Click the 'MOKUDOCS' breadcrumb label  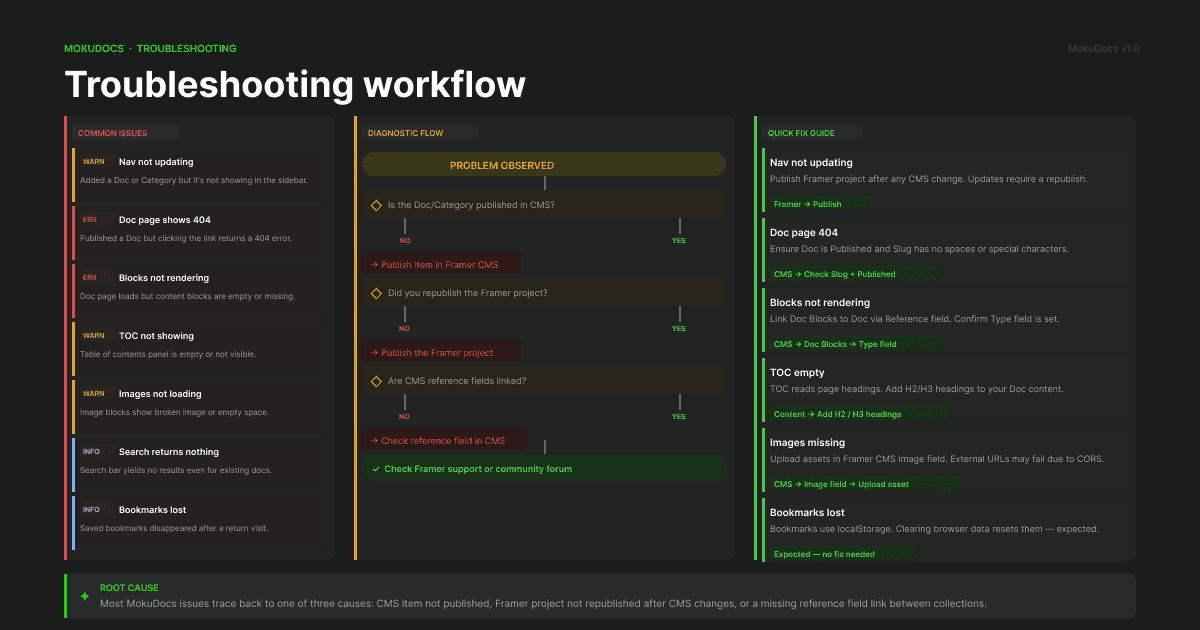point(94,48)
